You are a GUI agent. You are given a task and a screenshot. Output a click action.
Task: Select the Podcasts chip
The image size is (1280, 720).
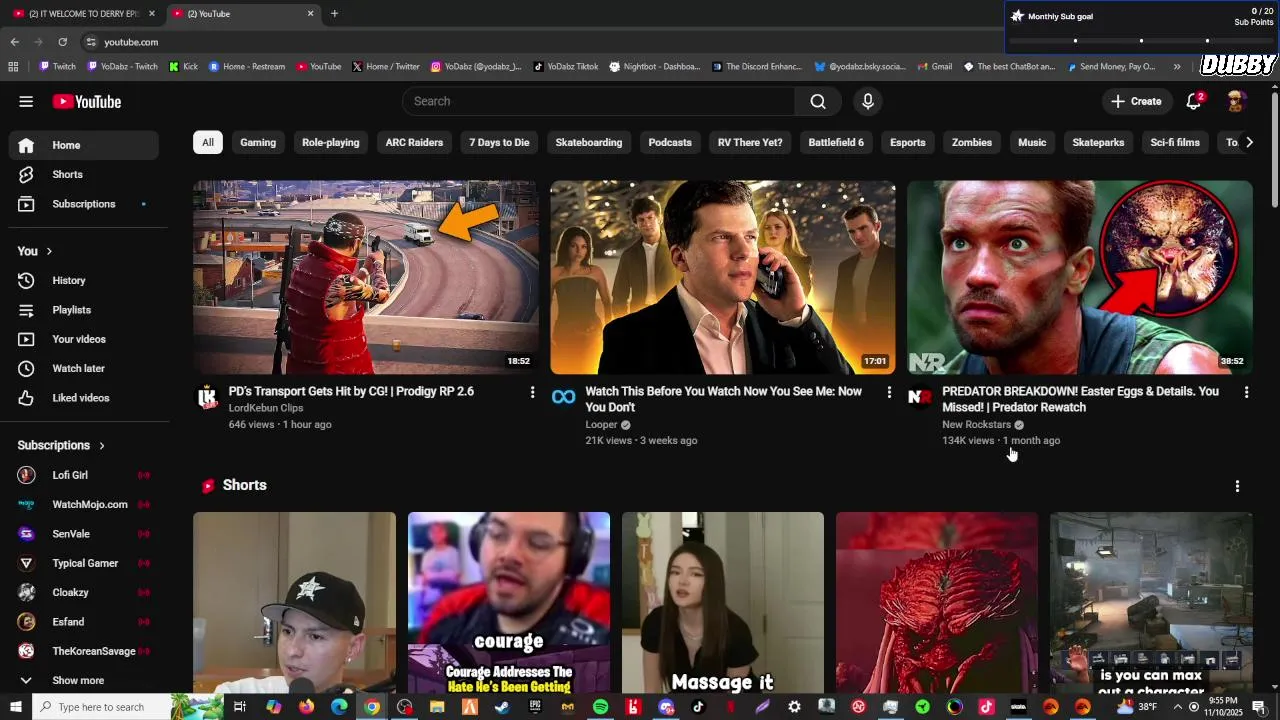(670, 142)
